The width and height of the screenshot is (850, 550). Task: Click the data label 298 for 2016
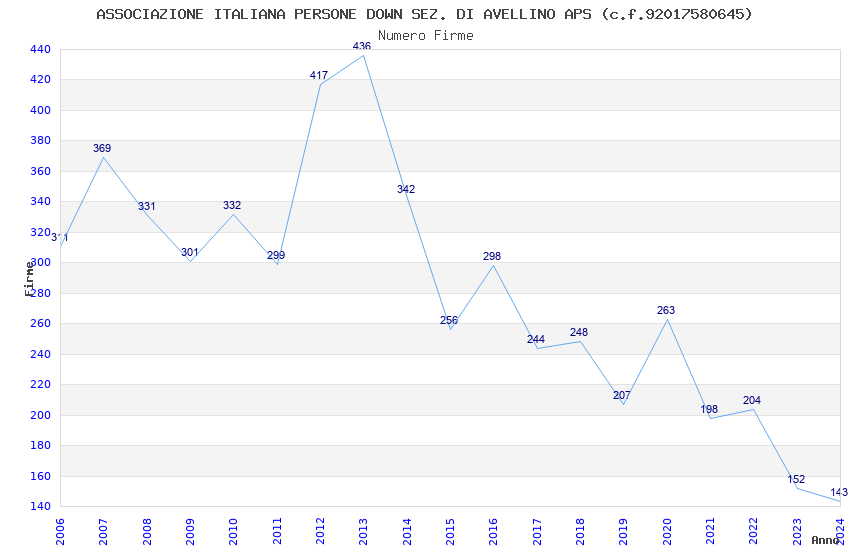point(492,256)
